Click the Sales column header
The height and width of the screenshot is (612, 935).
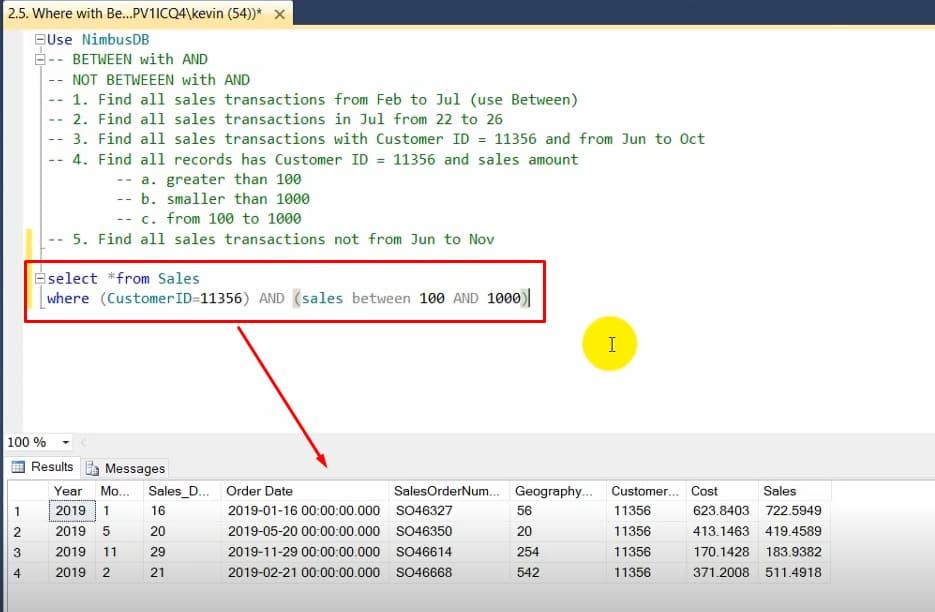coord(783,490)
